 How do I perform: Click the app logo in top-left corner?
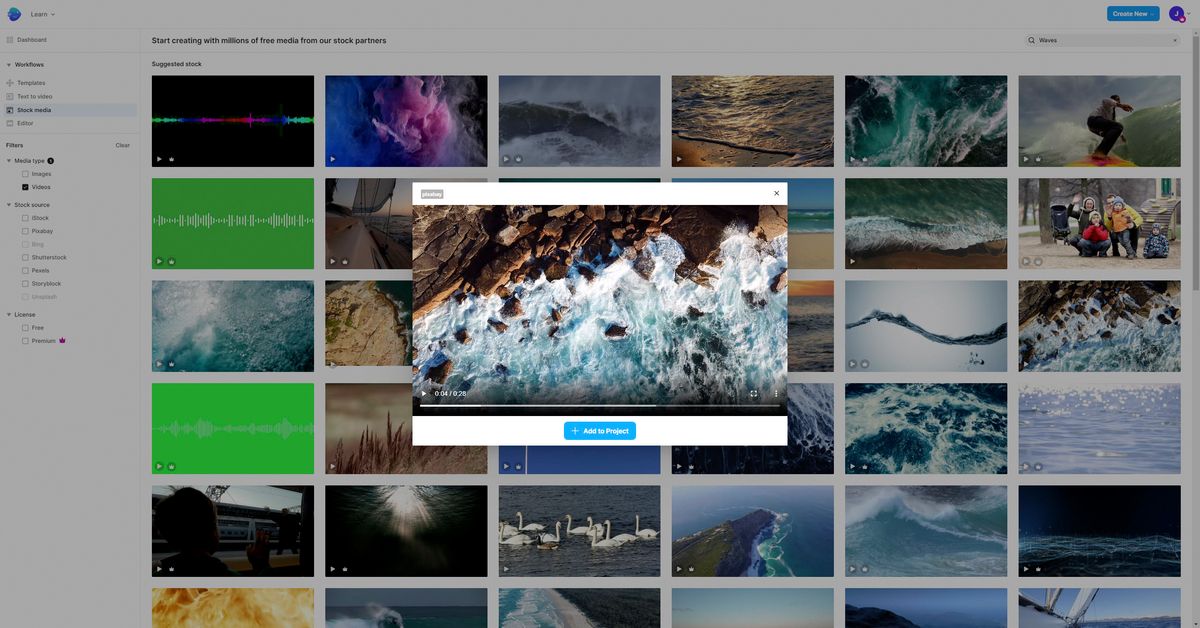(x=13, y=13)
